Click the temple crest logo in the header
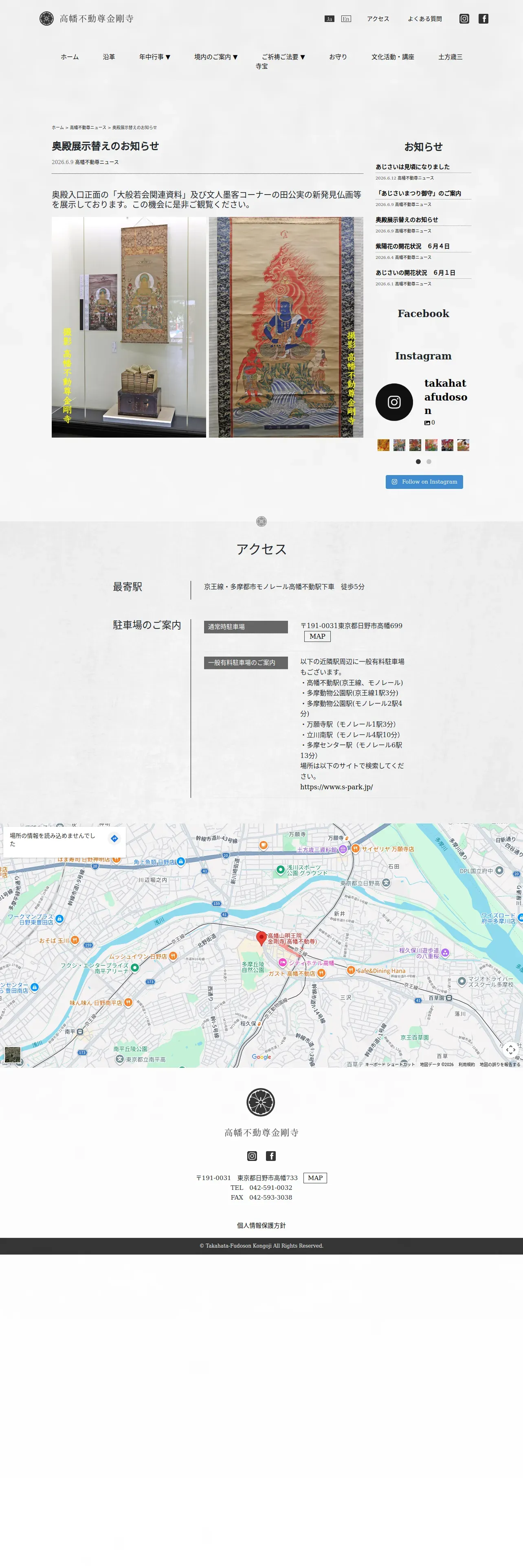The image size is (523, 1568). 46,19
